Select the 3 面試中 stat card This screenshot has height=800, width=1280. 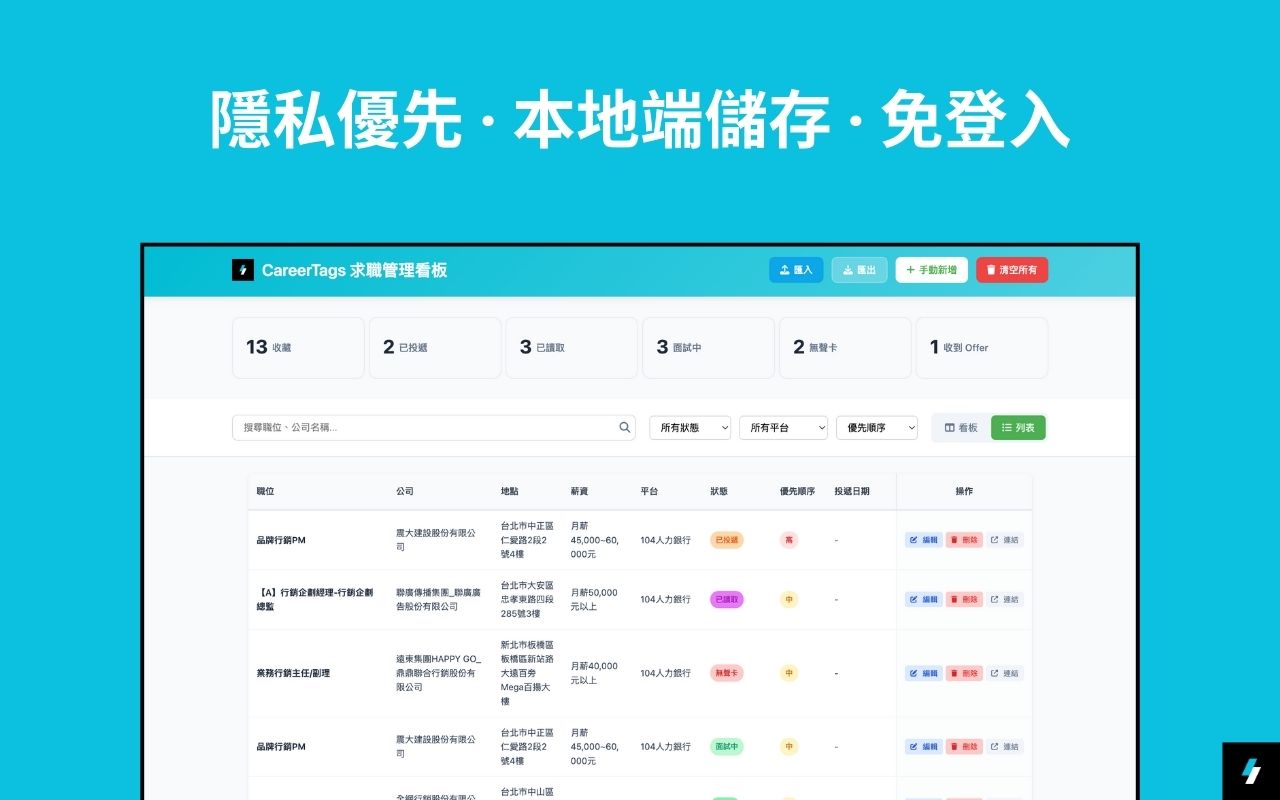[708, 348]
